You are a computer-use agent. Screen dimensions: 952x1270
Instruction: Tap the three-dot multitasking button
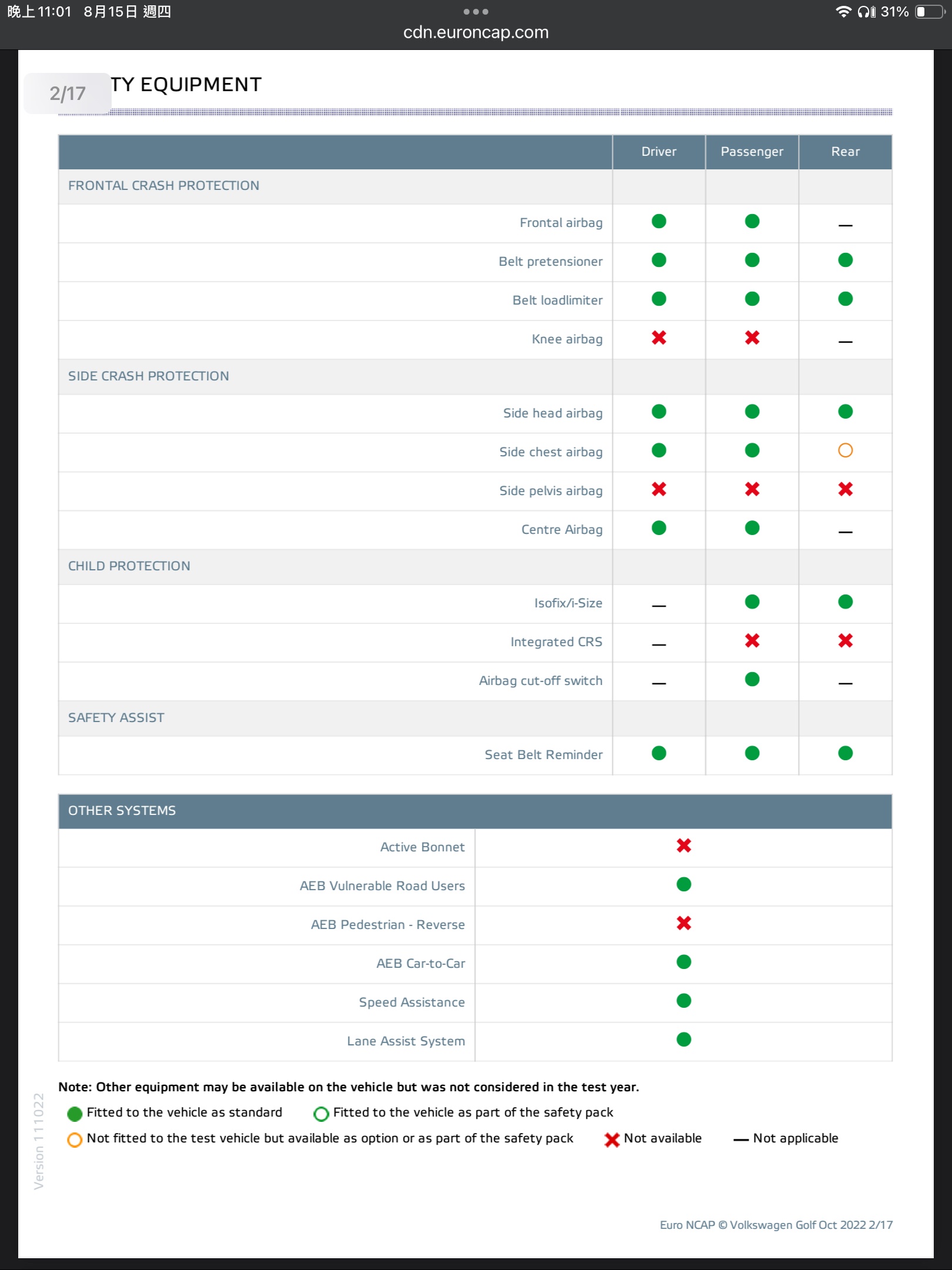(476, 11)
